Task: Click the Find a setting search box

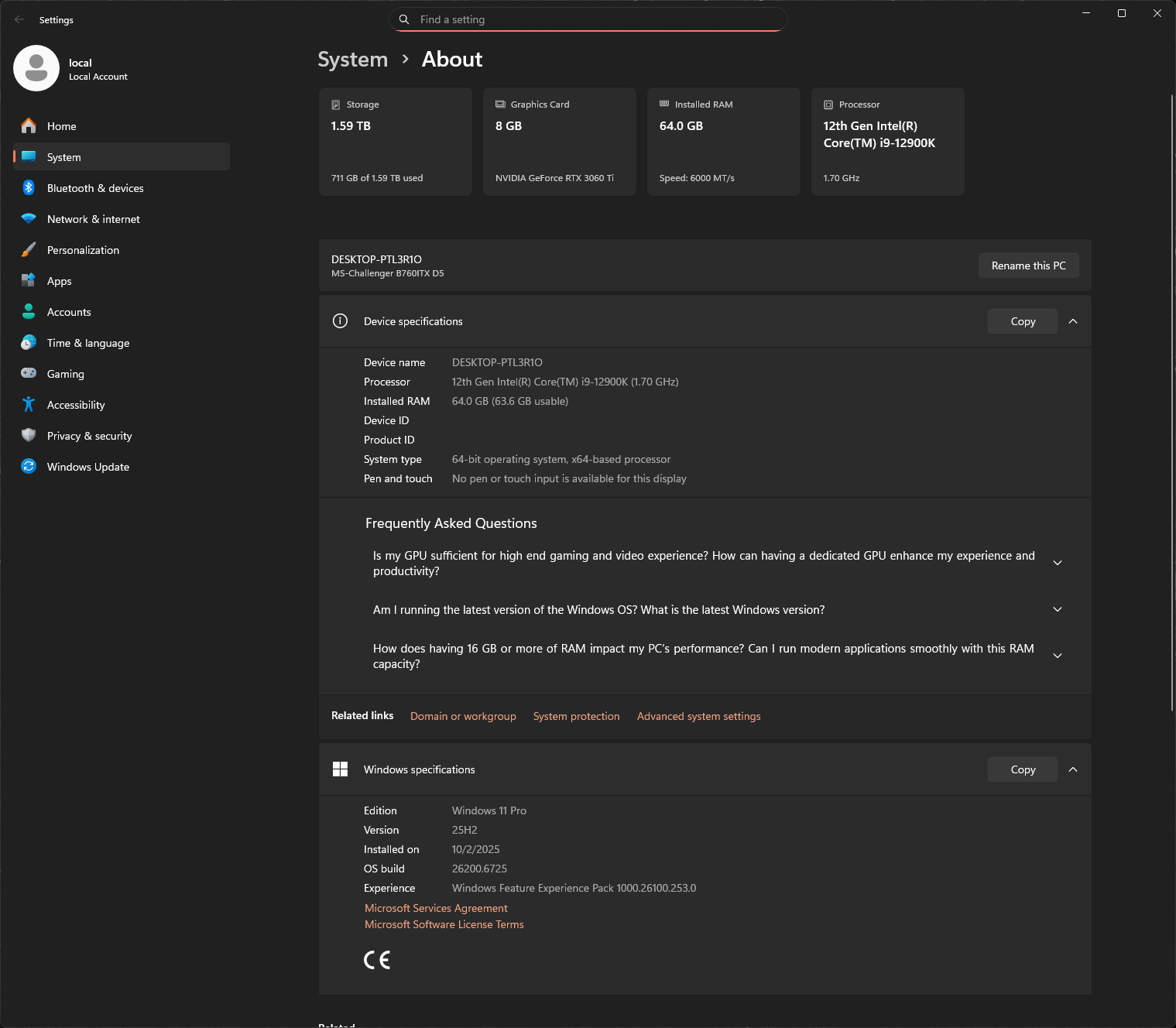Action: [588, 19]
